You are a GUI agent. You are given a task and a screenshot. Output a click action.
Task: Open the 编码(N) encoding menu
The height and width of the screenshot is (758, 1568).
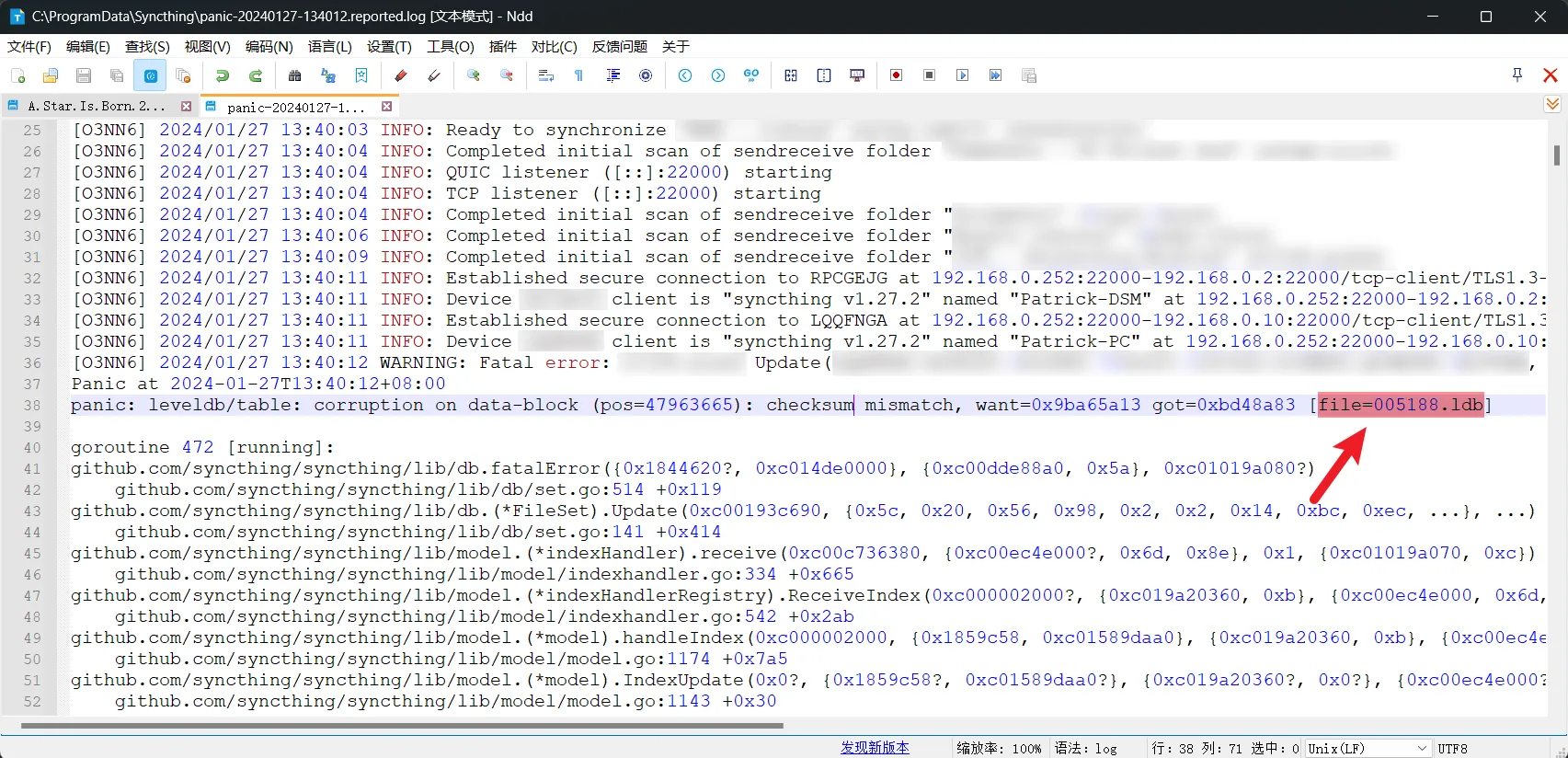pos(269,46)
